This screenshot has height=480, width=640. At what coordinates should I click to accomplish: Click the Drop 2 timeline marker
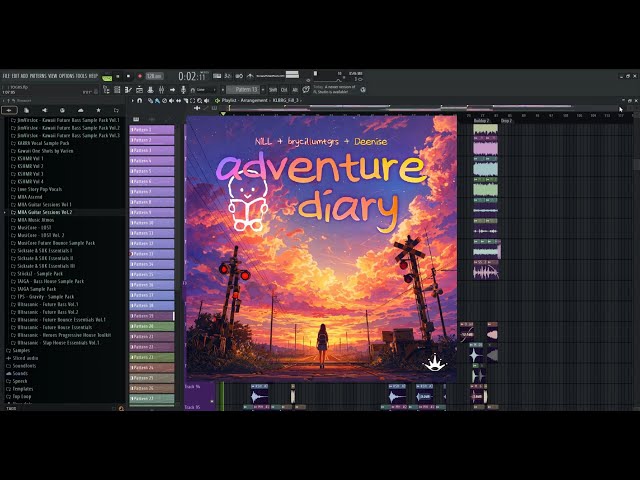tap(506, 121)
